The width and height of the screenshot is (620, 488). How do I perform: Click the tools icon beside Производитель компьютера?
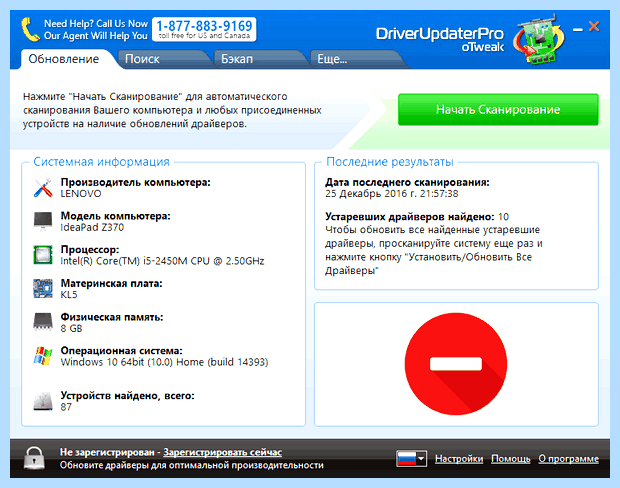tap(43, 188)
